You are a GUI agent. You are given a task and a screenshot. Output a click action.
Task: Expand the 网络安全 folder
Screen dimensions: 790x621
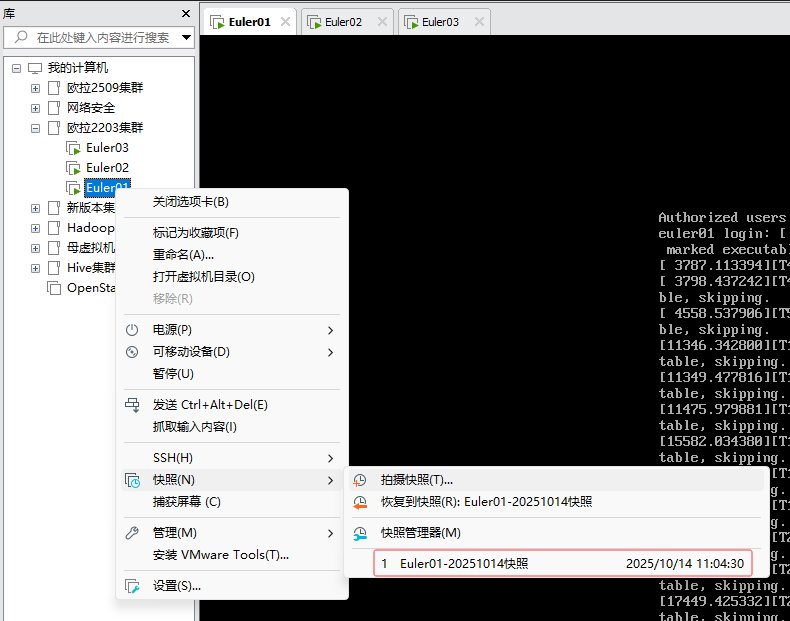coord(35,108)
